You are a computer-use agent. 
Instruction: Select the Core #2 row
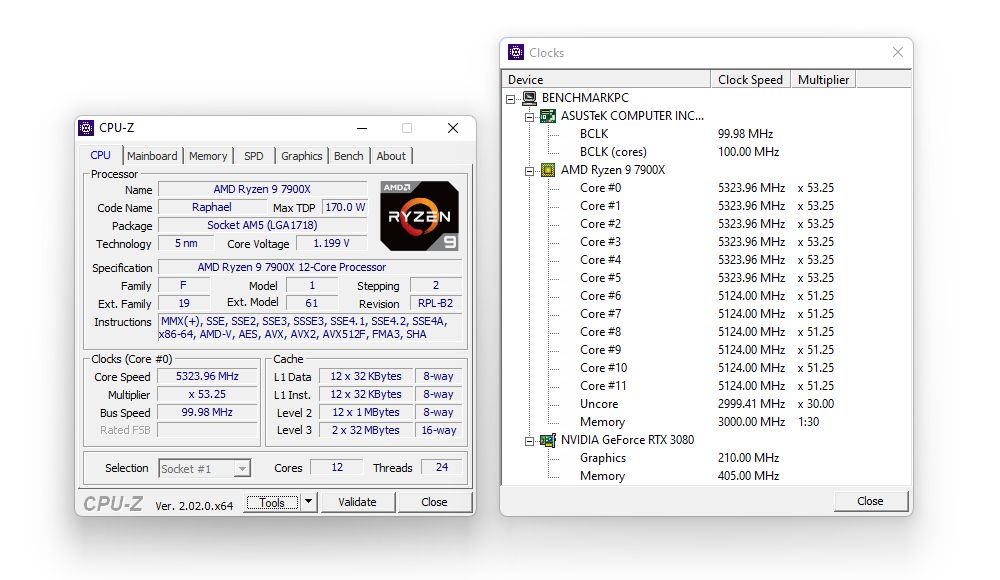(x=707, y=224)
